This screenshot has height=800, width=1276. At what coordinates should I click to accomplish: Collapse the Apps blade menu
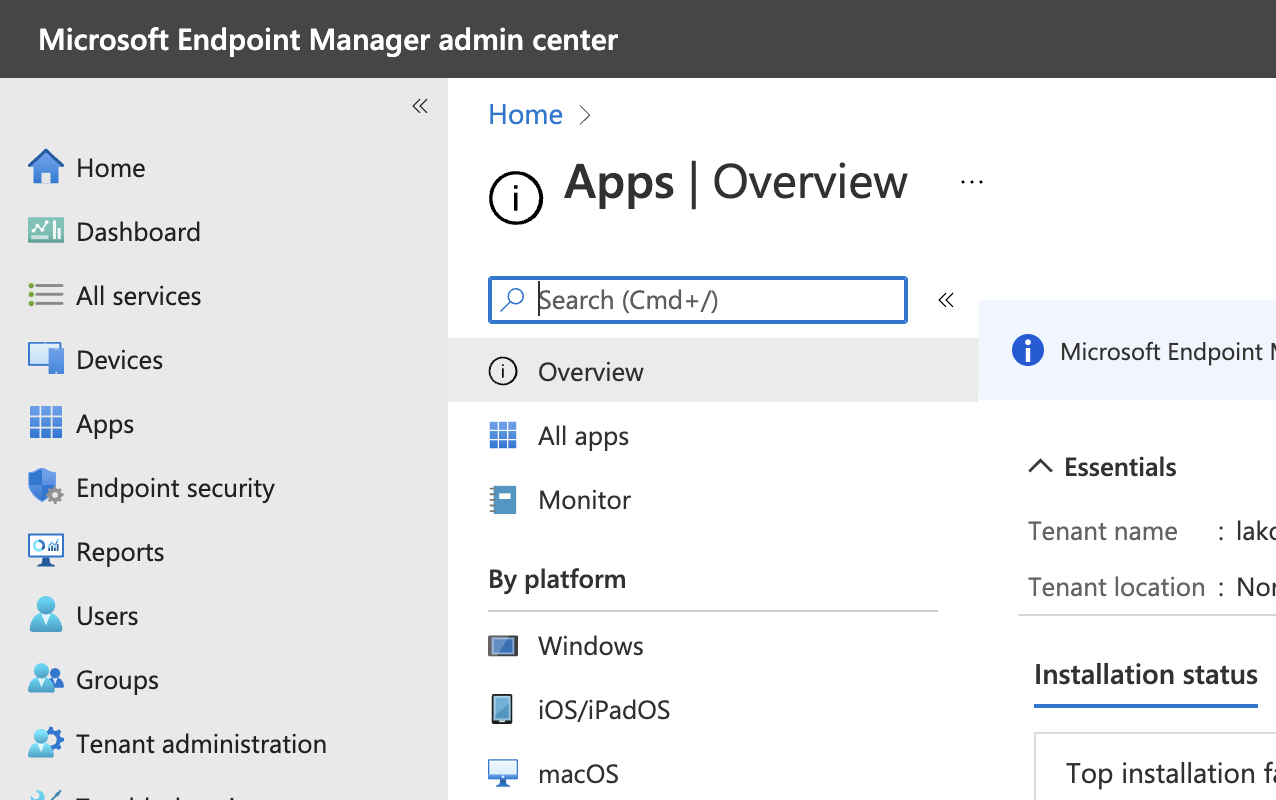pyautogui.click(x=946, y=299)
